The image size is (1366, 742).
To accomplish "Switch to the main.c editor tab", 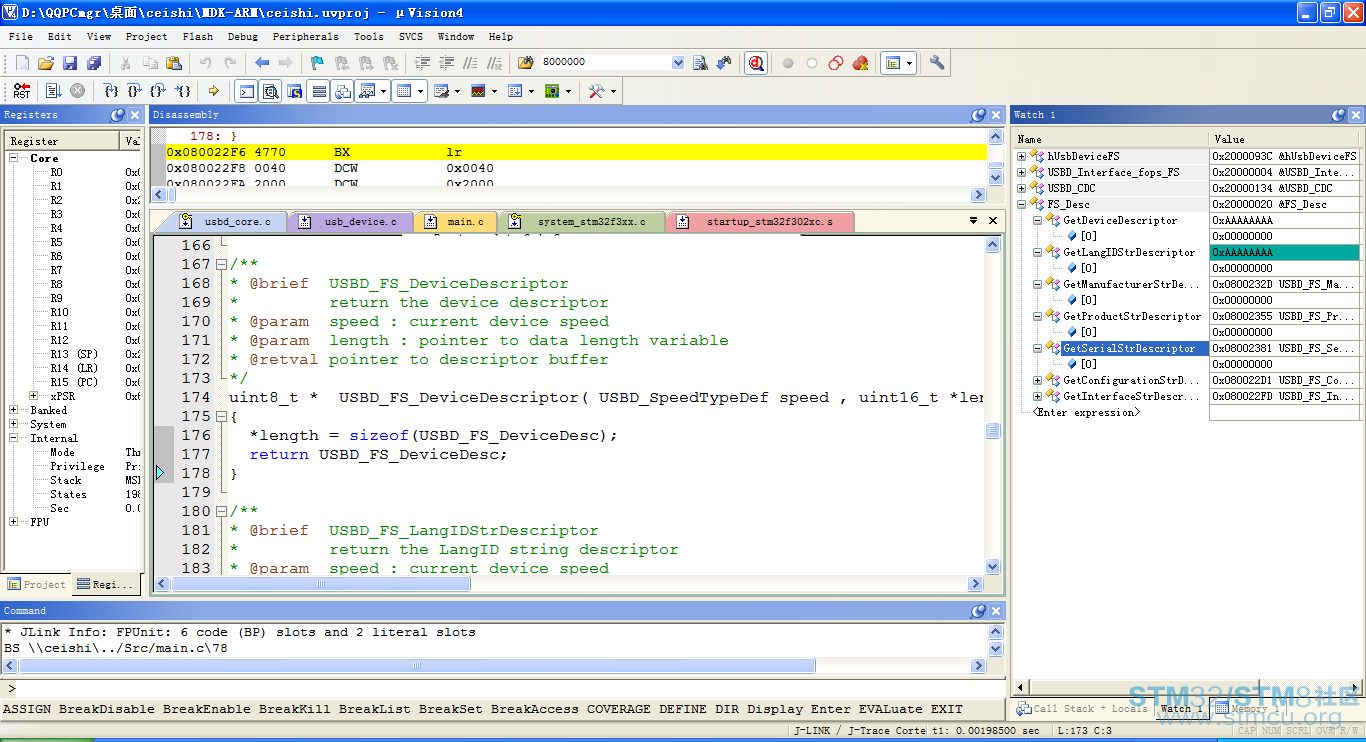I will pyautogui.click(x=455, y=221).
